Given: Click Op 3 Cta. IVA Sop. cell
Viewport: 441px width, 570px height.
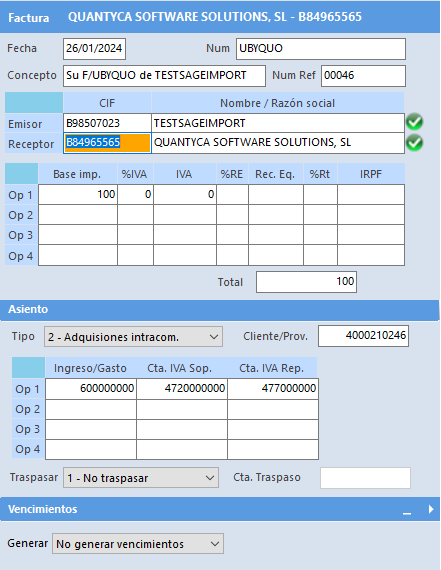Looking at the screenshot, I should click(182, 429).
